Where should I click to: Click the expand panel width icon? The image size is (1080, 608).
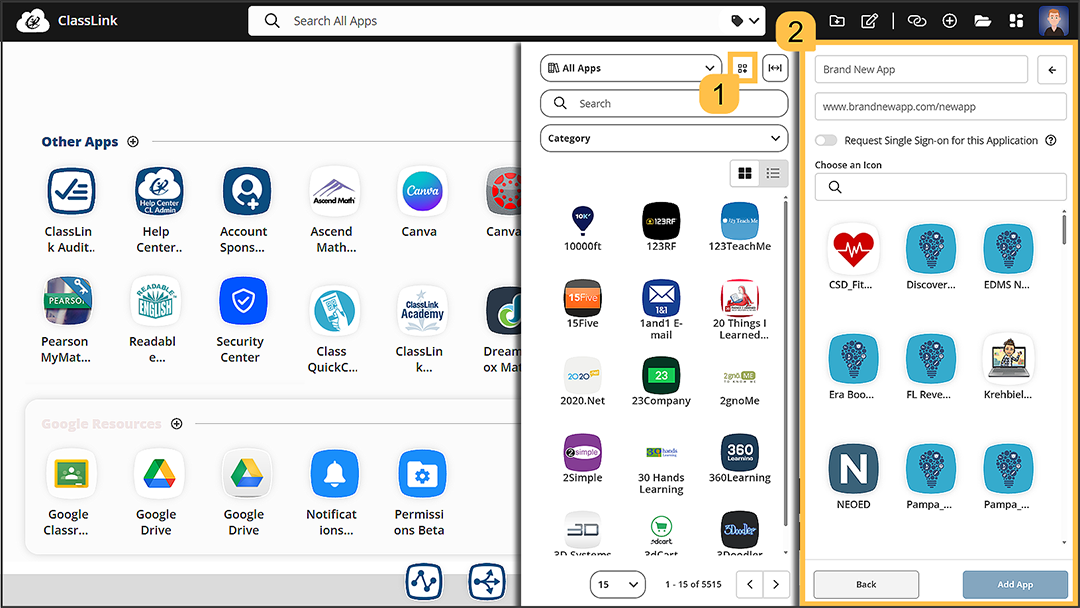[775, 68]
